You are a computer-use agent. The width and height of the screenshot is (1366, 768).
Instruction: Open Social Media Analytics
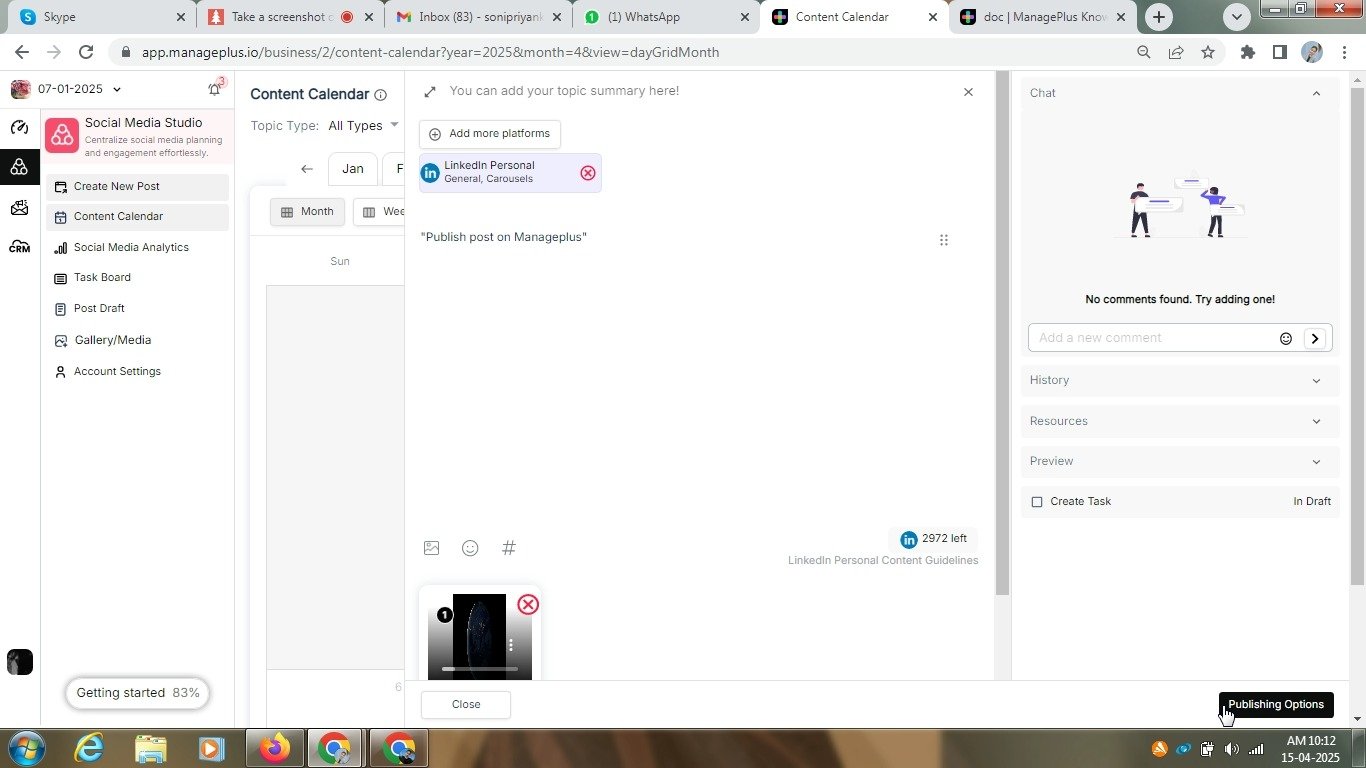pos(137,248)
